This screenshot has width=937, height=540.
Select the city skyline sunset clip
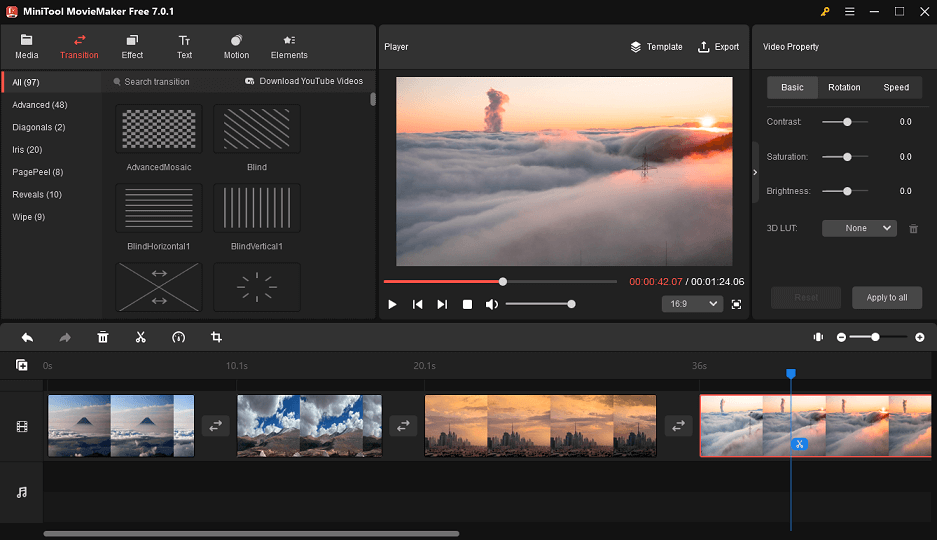pos(540,426)
